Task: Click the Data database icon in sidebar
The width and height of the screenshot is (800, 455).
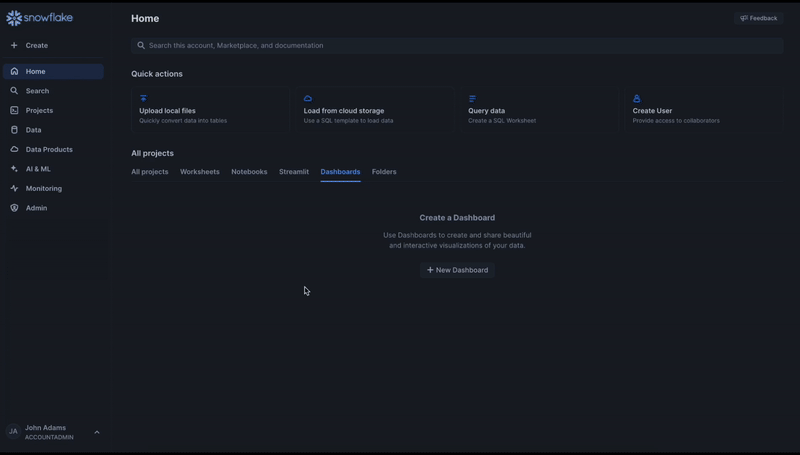Action: [14, 130]
